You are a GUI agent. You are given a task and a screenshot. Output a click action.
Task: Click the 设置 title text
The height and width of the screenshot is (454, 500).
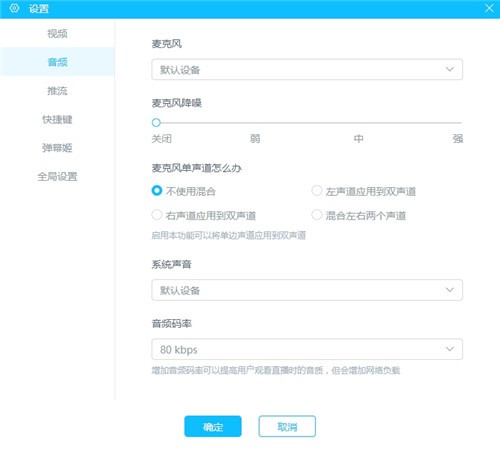click(x=39, y=8)
